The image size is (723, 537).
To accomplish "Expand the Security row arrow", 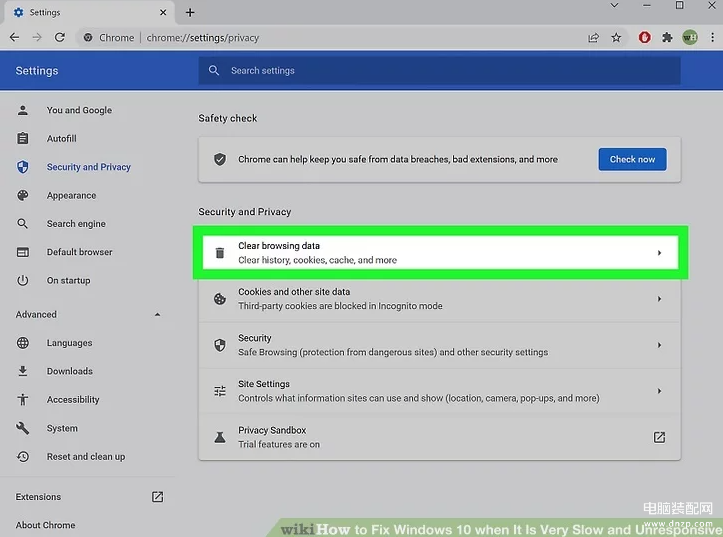I will [659, 345].
